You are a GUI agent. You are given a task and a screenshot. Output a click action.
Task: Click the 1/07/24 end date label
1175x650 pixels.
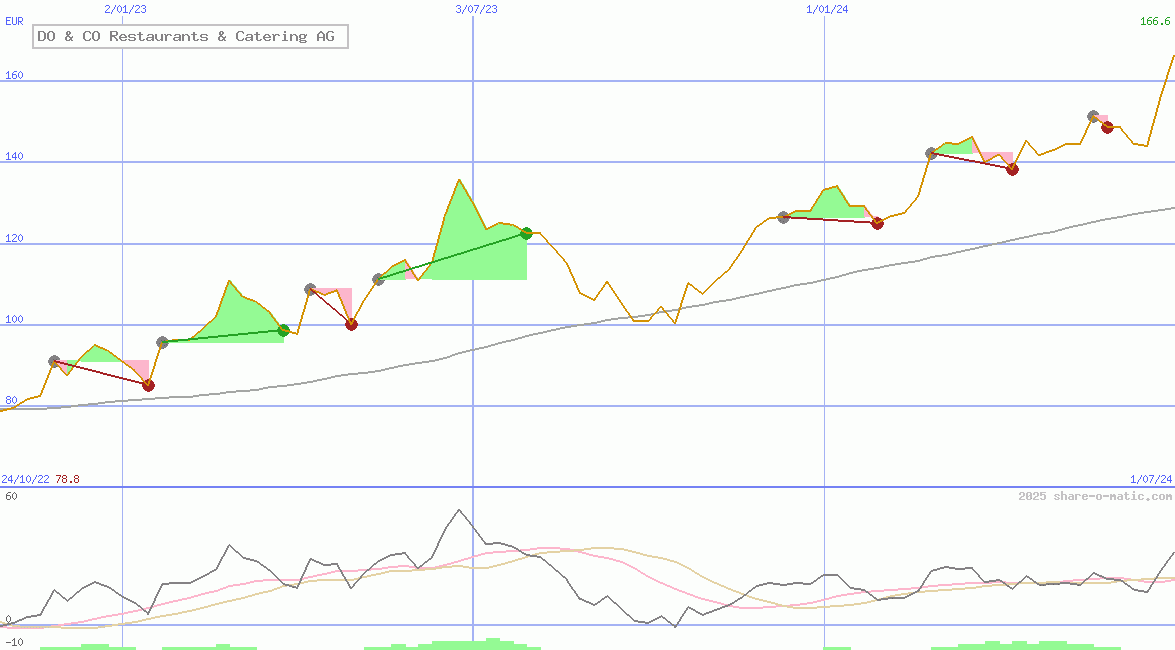[1151, 479]
